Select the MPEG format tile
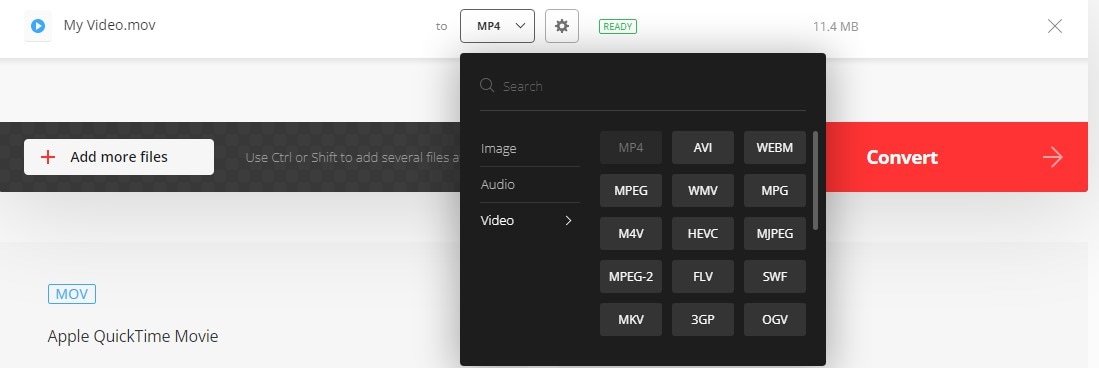This screenshot has height=368, width=1099. (631, 191)
